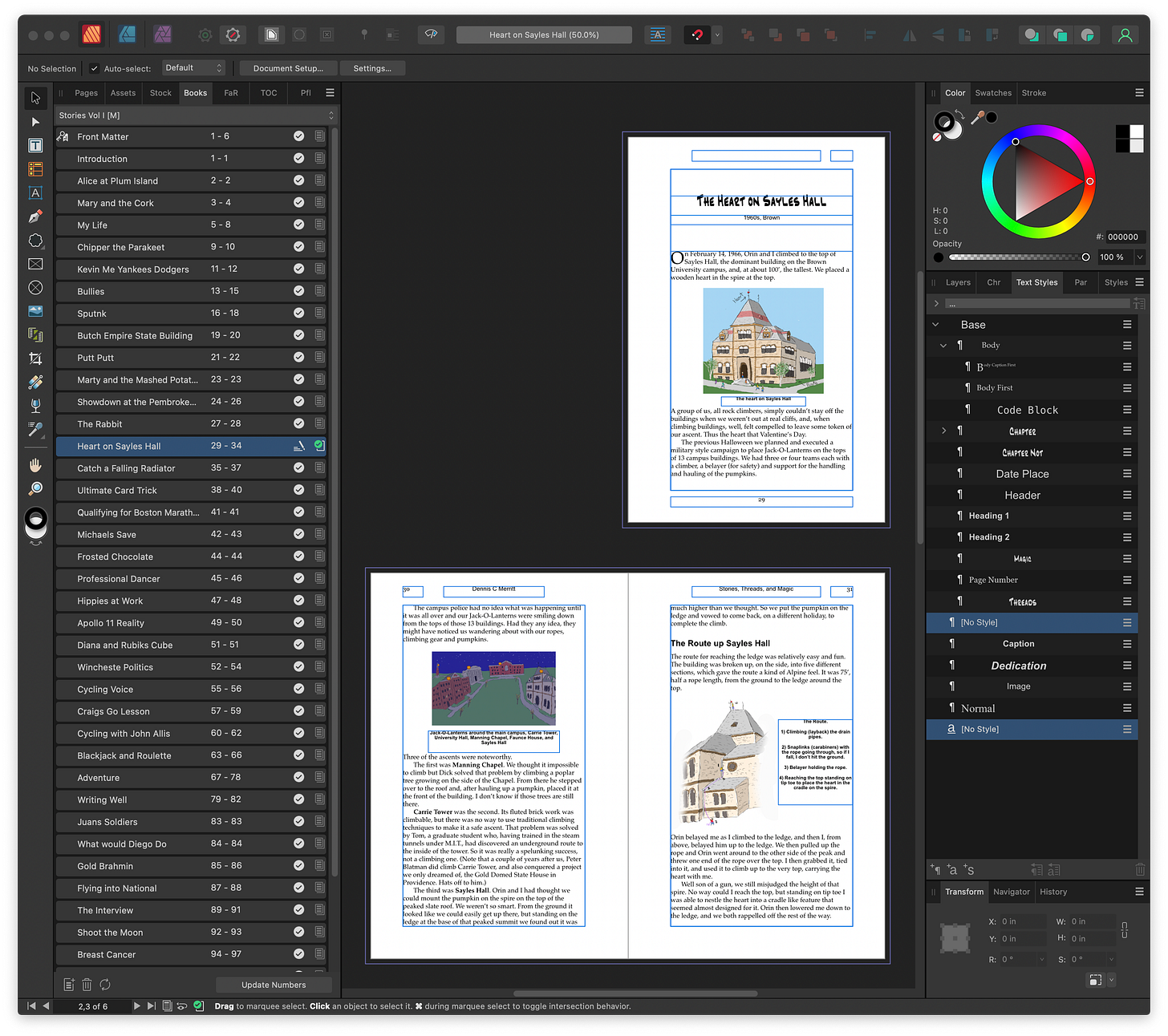
Task: Select the Pen tool in toolbar
Action: pyautogui.click(x=35, y=217)
